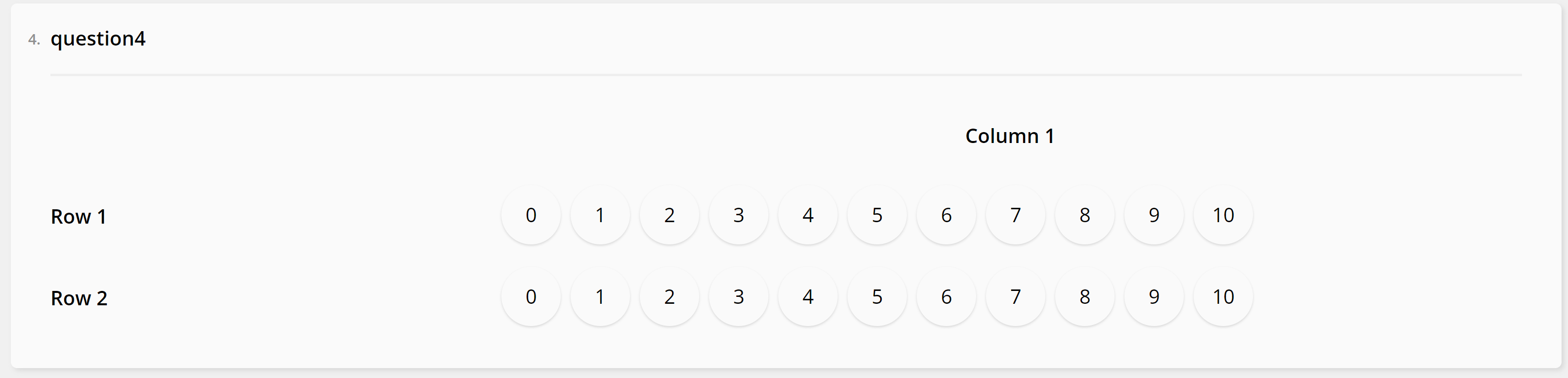Pick rating 6 in Row 1

click(x=946, y=215)
